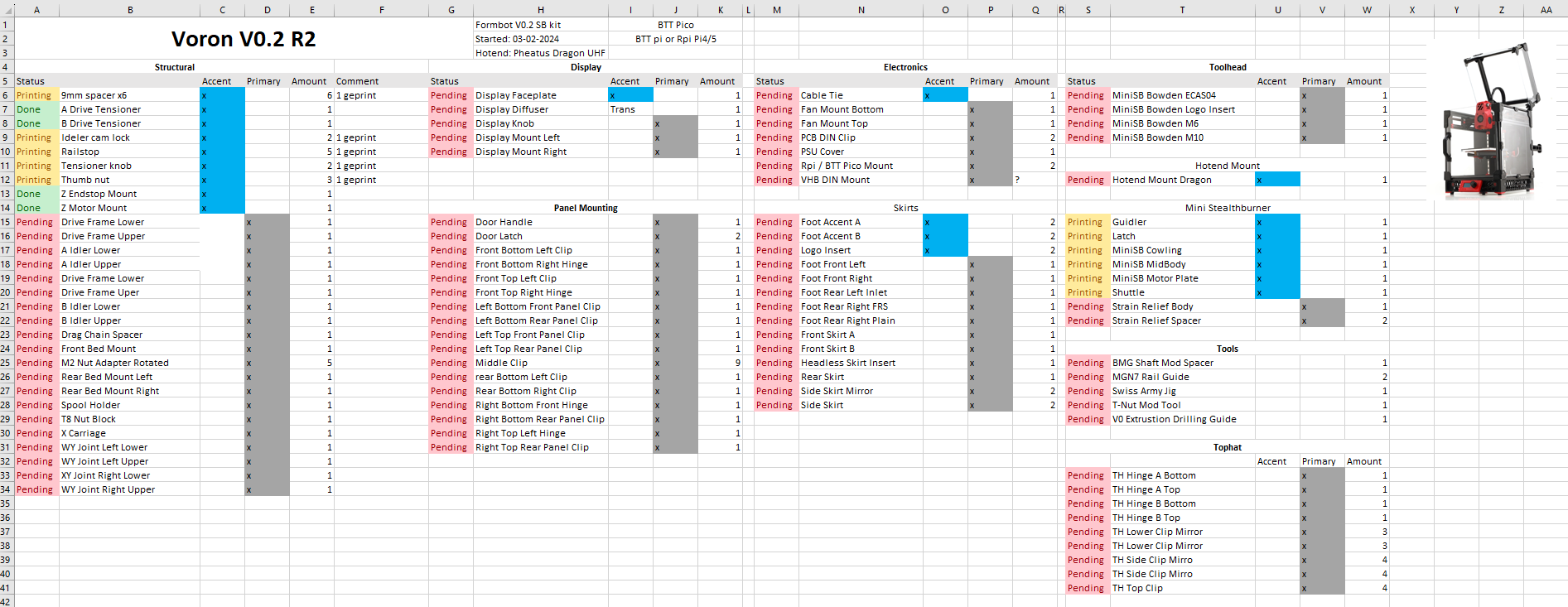This screenshot has height=607, width=1568.
Task: Click the Panel Mounting section header
Action: (586, 208)
